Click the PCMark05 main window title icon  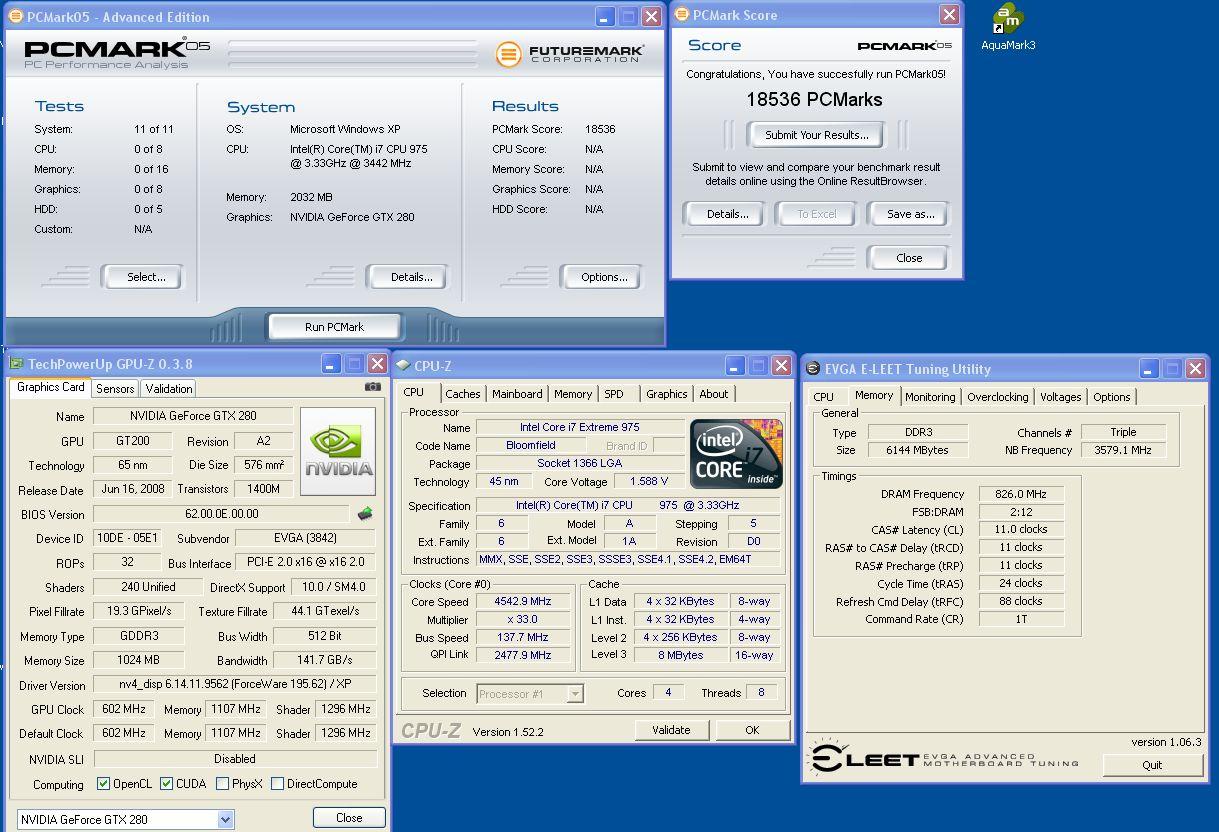click(16, 17)
